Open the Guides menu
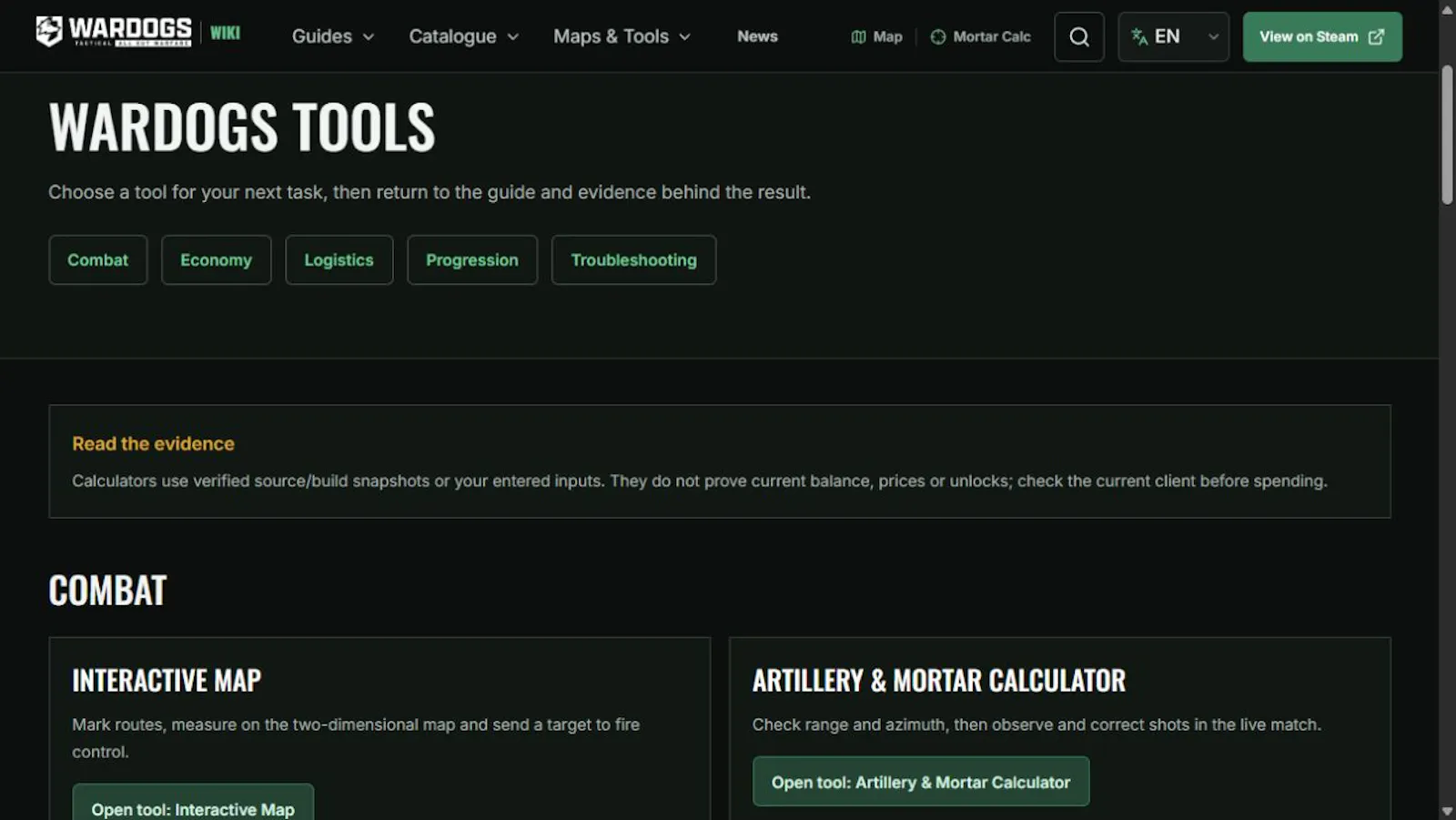Viewport: 1456px width, 820px height. [x=333, y=36]
